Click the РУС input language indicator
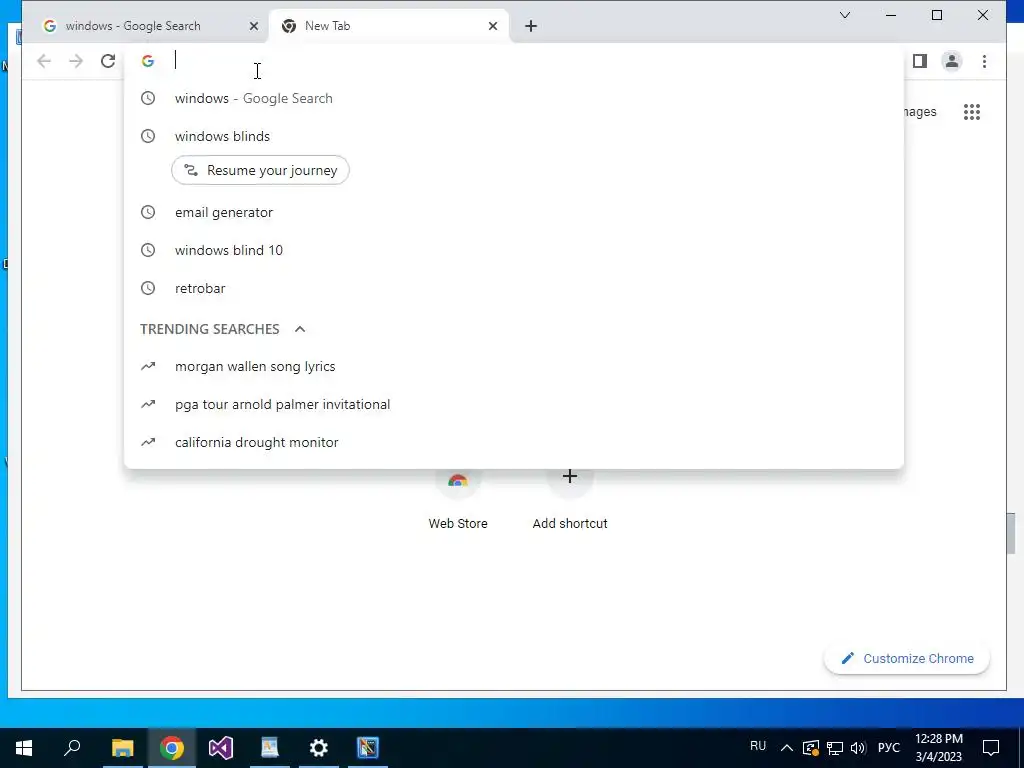Viewport: 1024px width, 768px height. pos(888,748)
